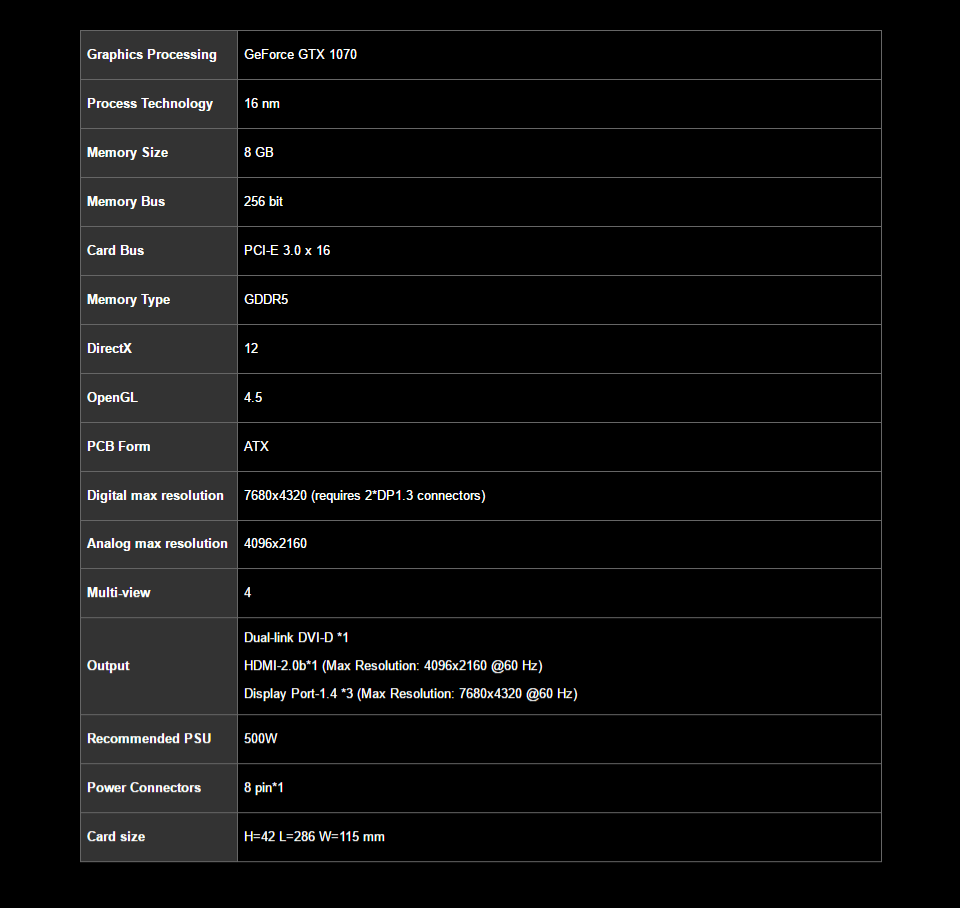Image resolution: width=960 pixels, height=908 pixels.
Task: Select '7680x4320 (requires 2*DP1.3 connectors)' text
Action: (x=365, y=496)
